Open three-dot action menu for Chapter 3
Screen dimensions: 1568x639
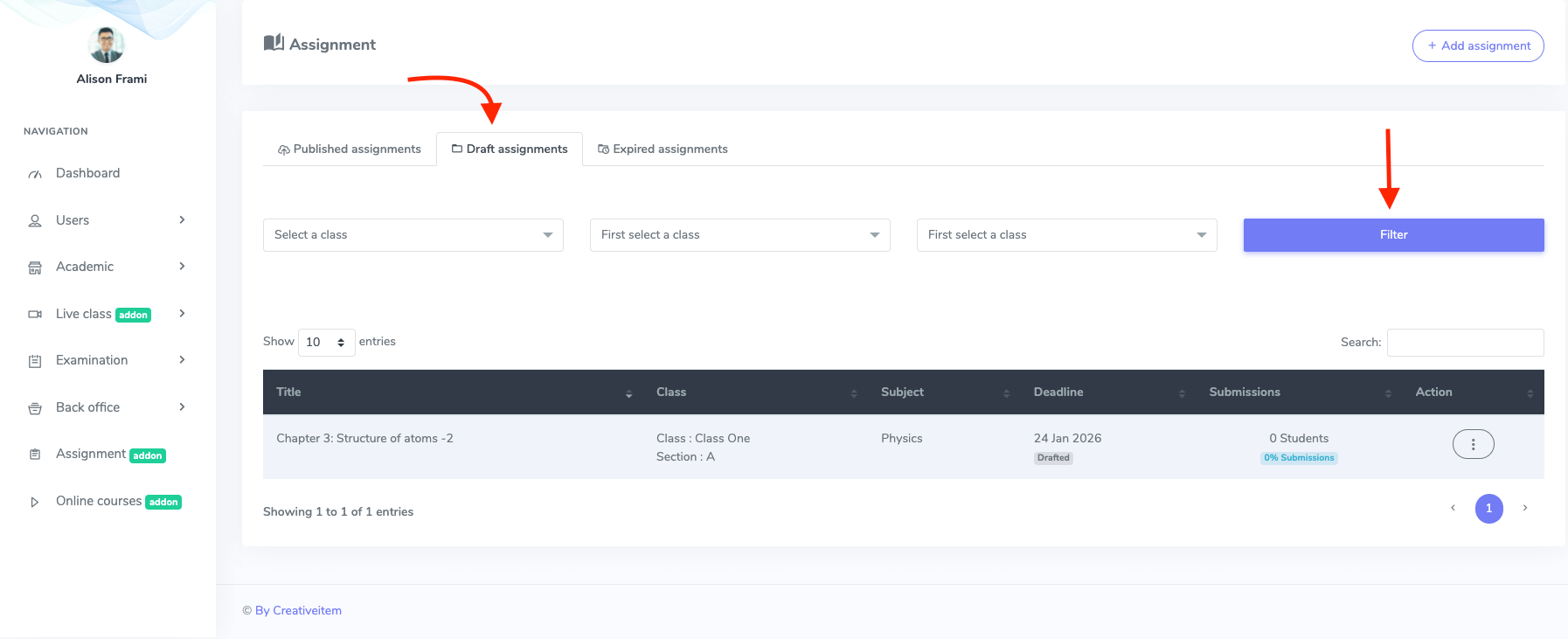[1473, 444]
